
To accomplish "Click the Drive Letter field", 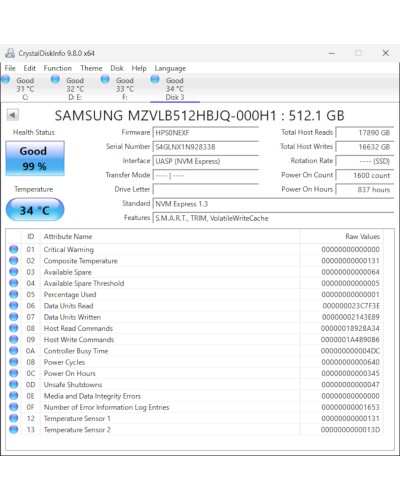I will [205, 190].
